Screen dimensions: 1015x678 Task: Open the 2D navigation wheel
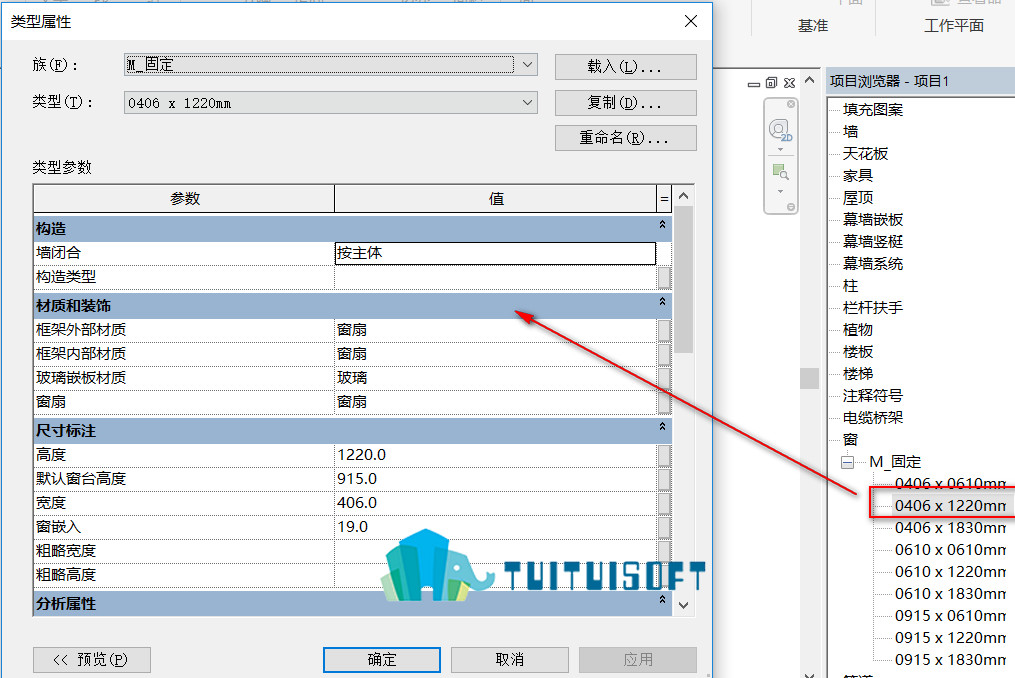pos(780,130)
